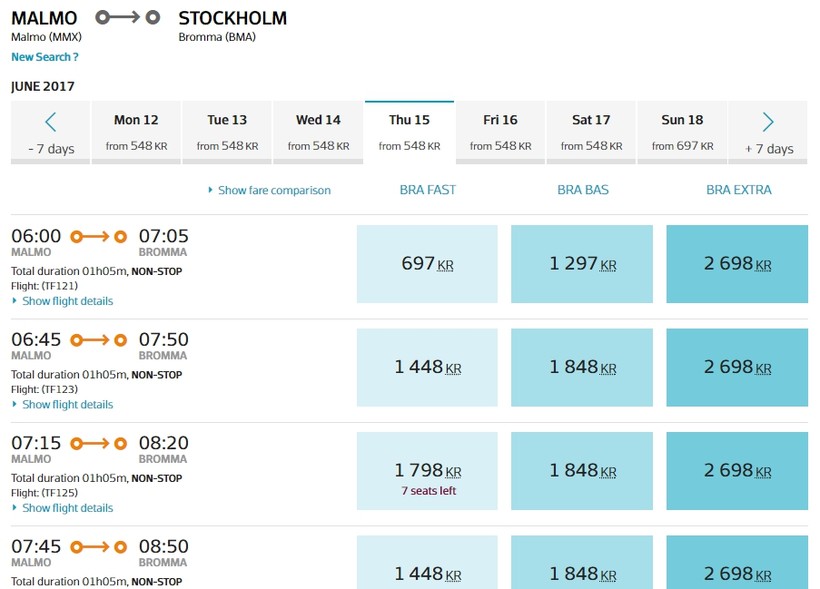Image resolution: width=820 pixels, height=589 pixels.
Task: Select the Mon 12 date tab
Action: pyautogui.click(x=136, y=132)
